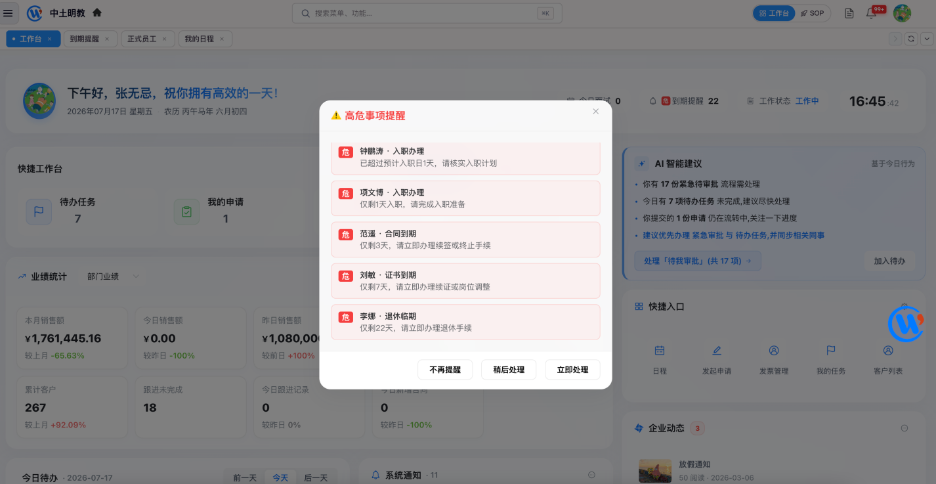936x484 pixels.
Task: Open the 工作台 tab
Action: (x=33, y=39)
